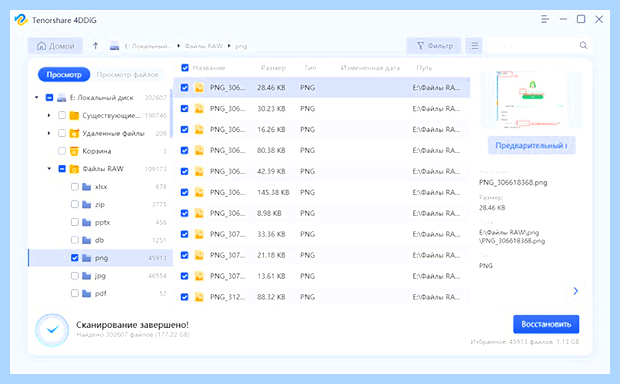Click the drive icon in breadcrumb path
Screen dimensions: 620x384
(114, 46)
